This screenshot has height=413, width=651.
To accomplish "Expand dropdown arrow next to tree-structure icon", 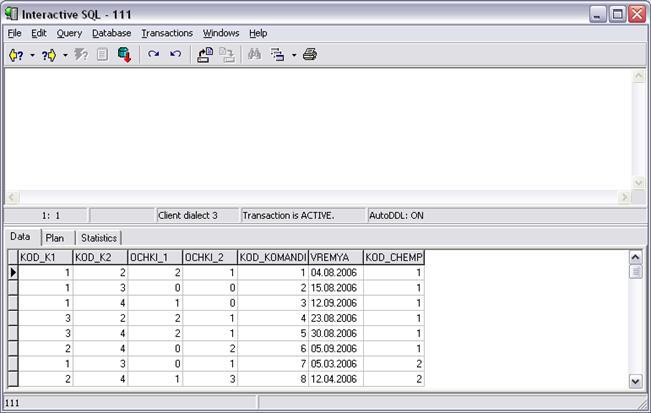I will pos(293,55).
